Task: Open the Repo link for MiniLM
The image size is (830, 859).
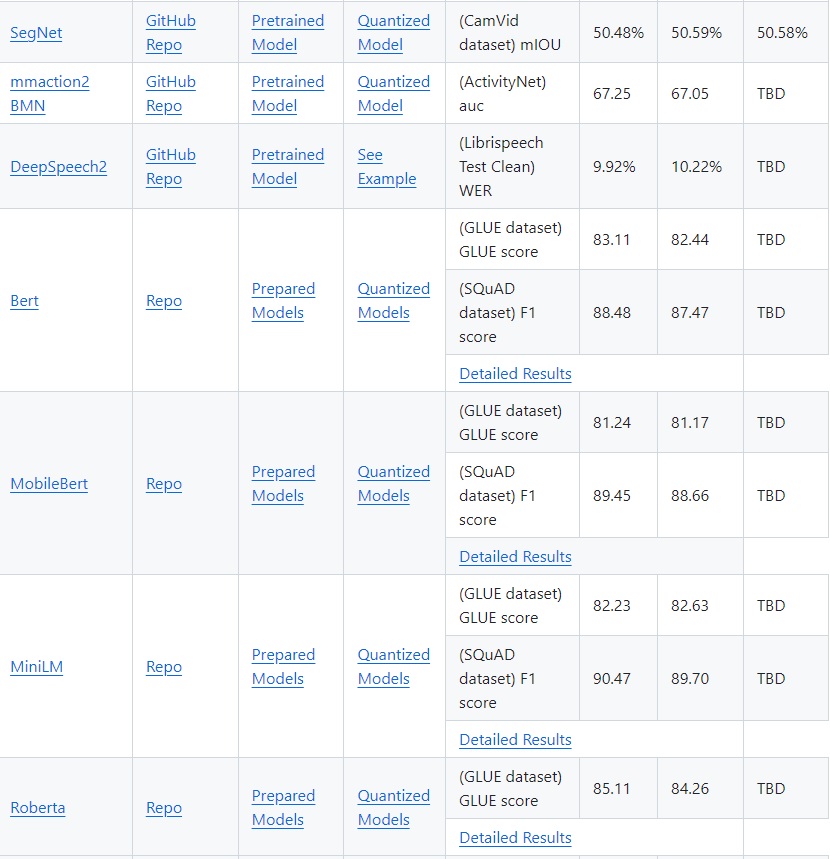Action: tap(164, 666)
